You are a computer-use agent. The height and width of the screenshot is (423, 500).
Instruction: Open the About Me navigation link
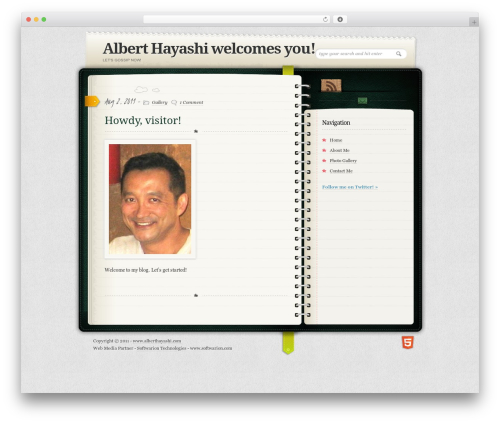pos(339,150)
